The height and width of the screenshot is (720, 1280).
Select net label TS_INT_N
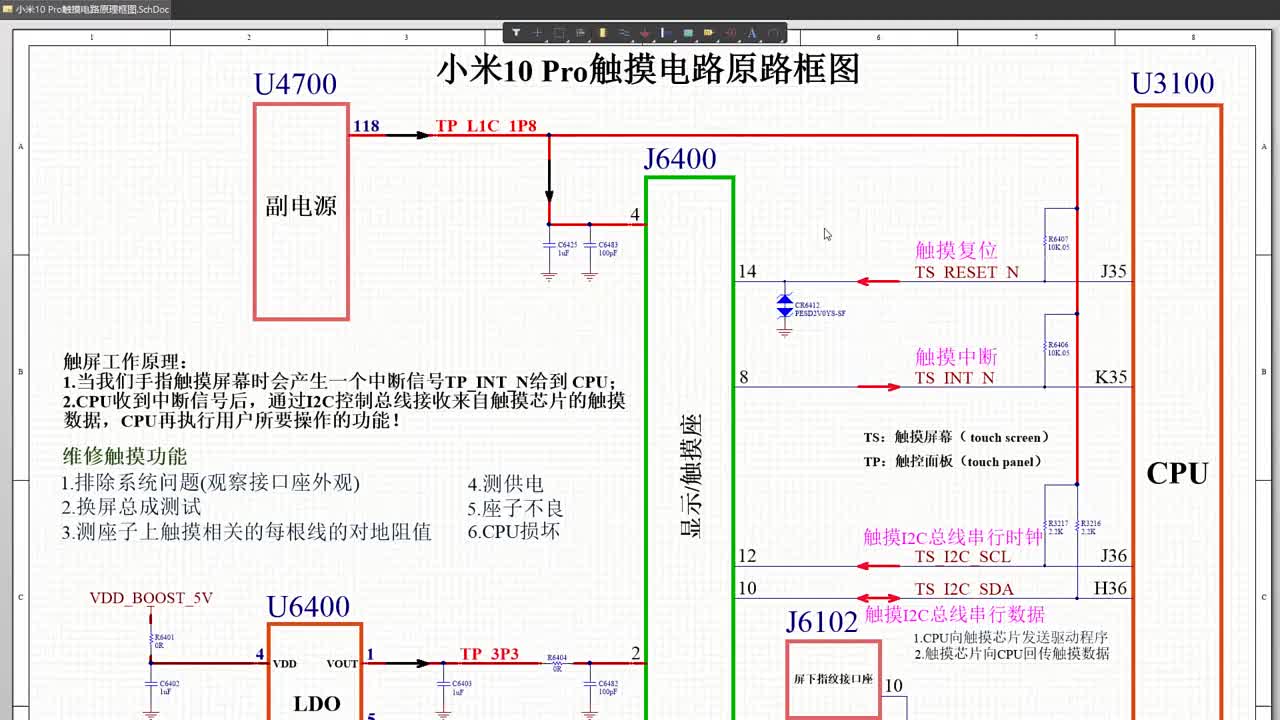coord(955,378)
